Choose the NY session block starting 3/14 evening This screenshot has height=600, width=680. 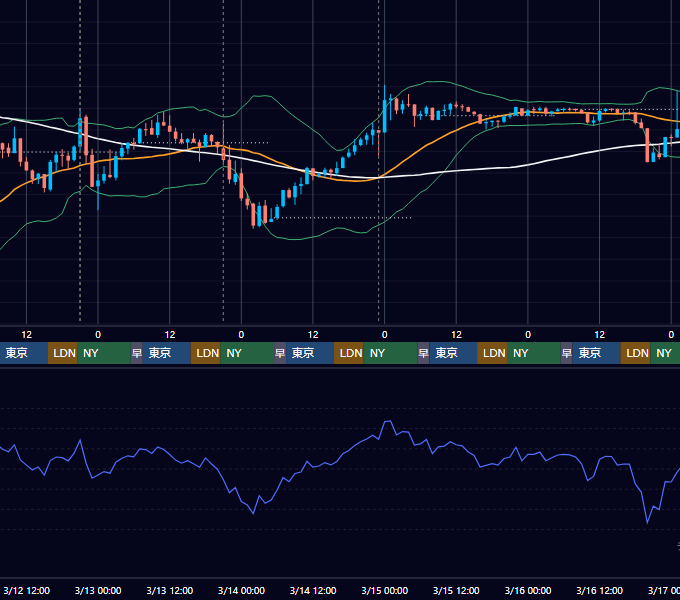point(390,353)
